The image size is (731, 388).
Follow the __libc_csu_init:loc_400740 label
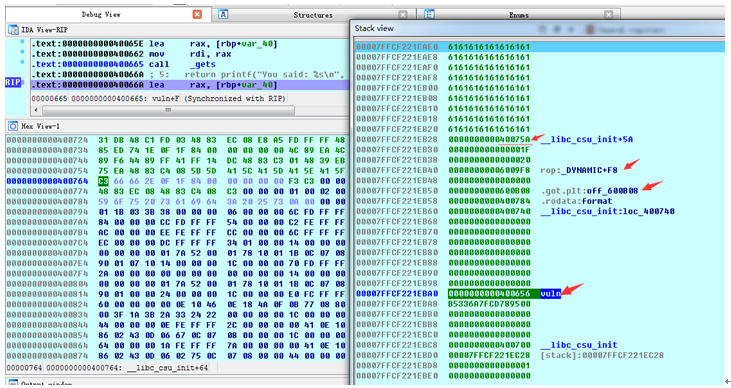coord(607,211)
